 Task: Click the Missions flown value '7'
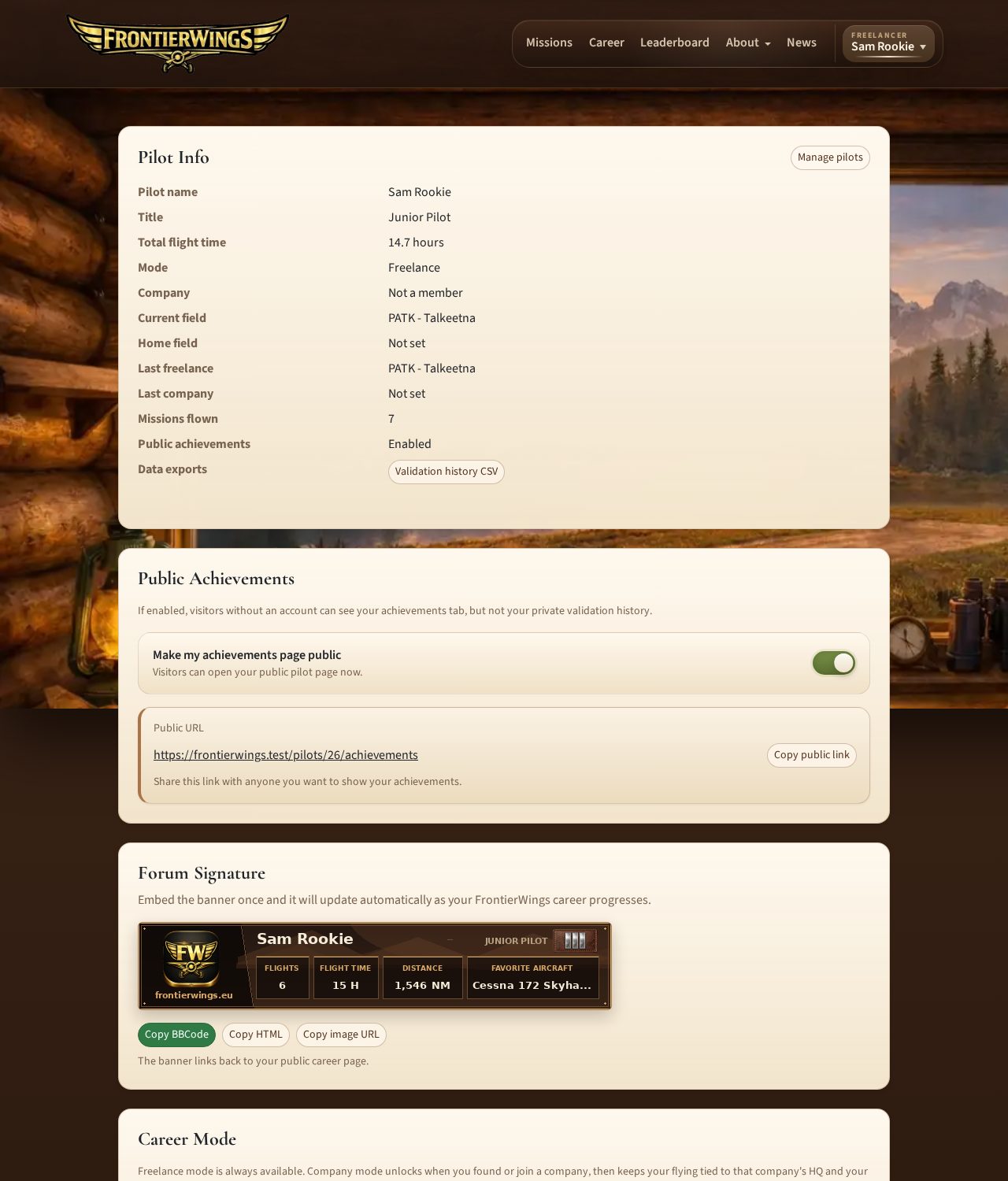(x=391, y=419)
